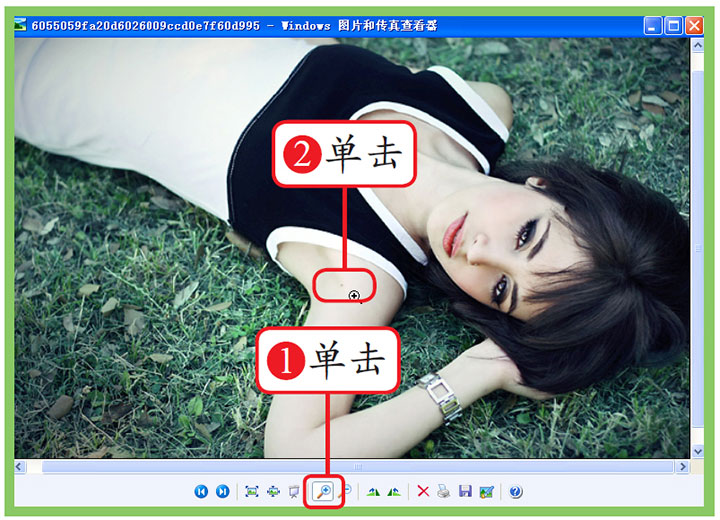The height and width of the screenshot is (520, 720).
Task: Open image for editing
Action: (486, 492)
